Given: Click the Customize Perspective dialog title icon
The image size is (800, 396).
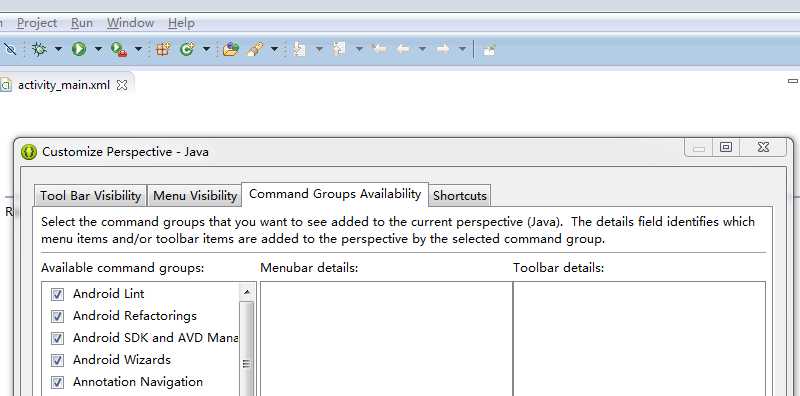Looking at the screenshot, I should pos(29,152).
